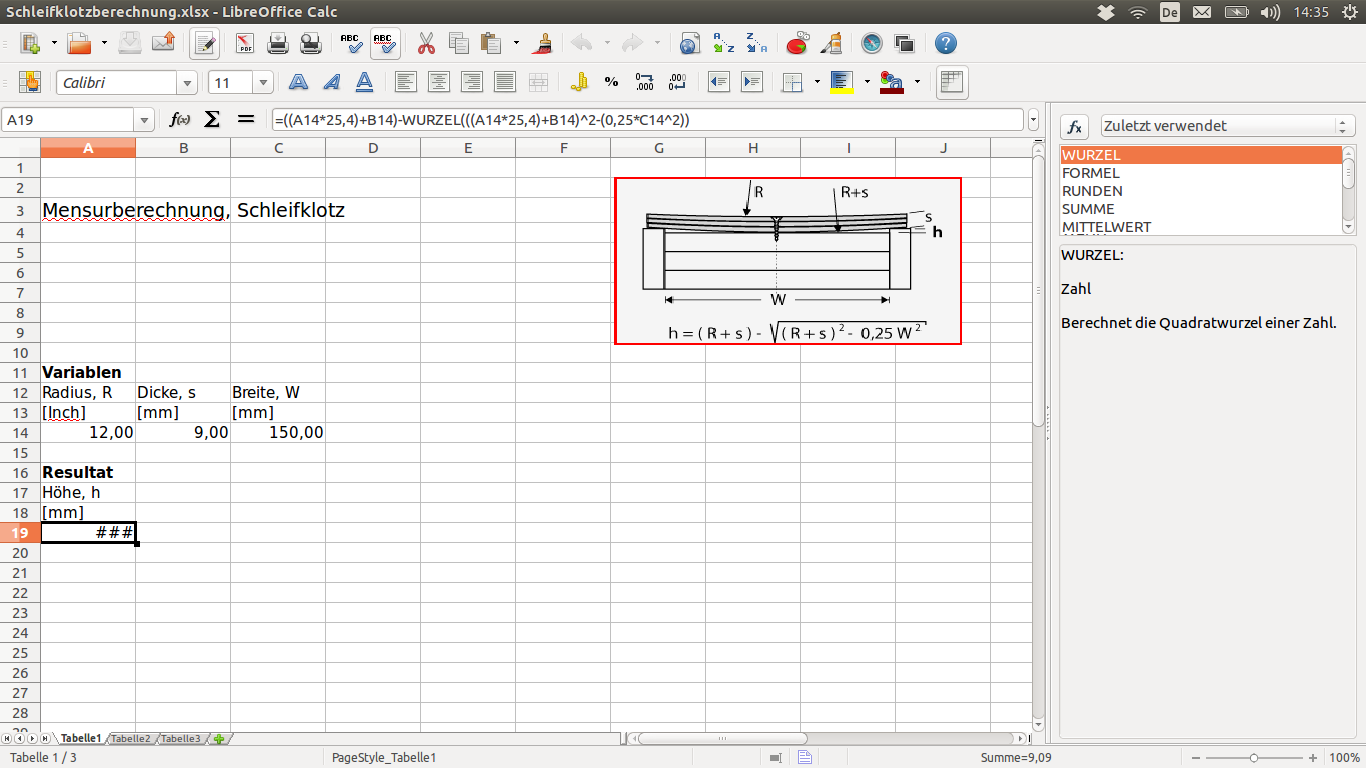
Task: Toggle AutoSpellcheck
Action: [x=385, y=44]
